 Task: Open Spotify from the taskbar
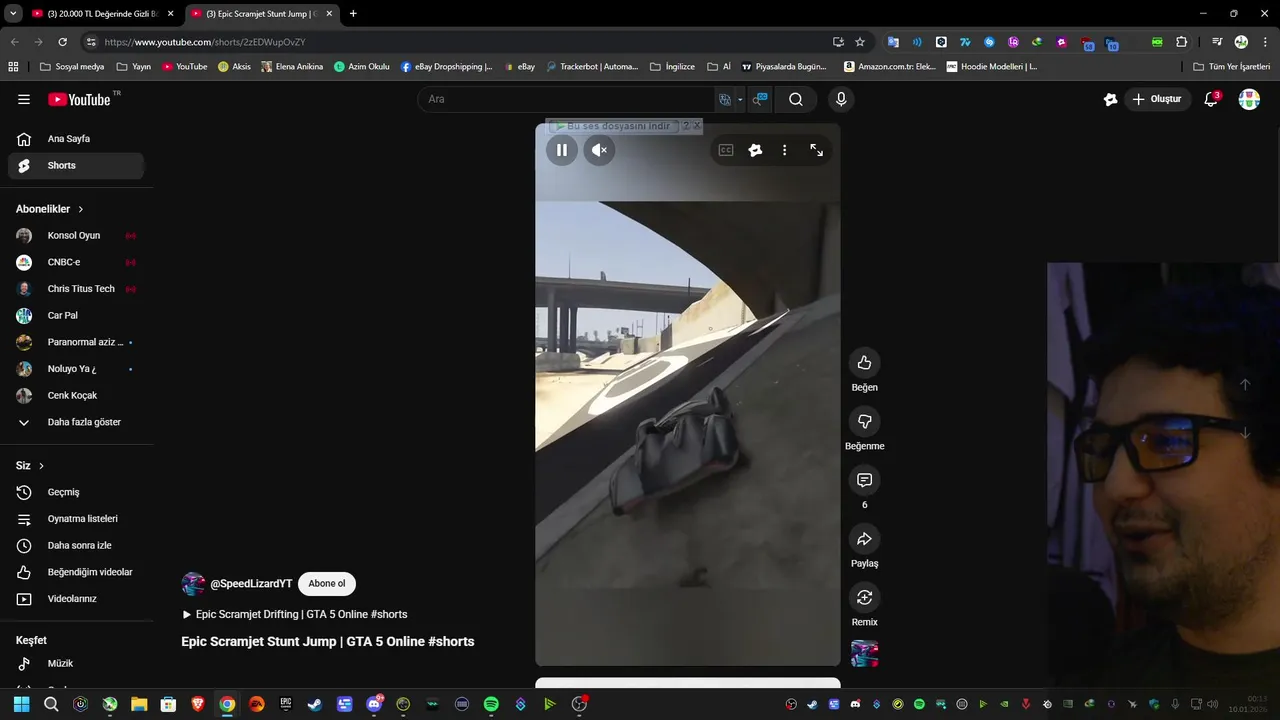pos(491,704)
